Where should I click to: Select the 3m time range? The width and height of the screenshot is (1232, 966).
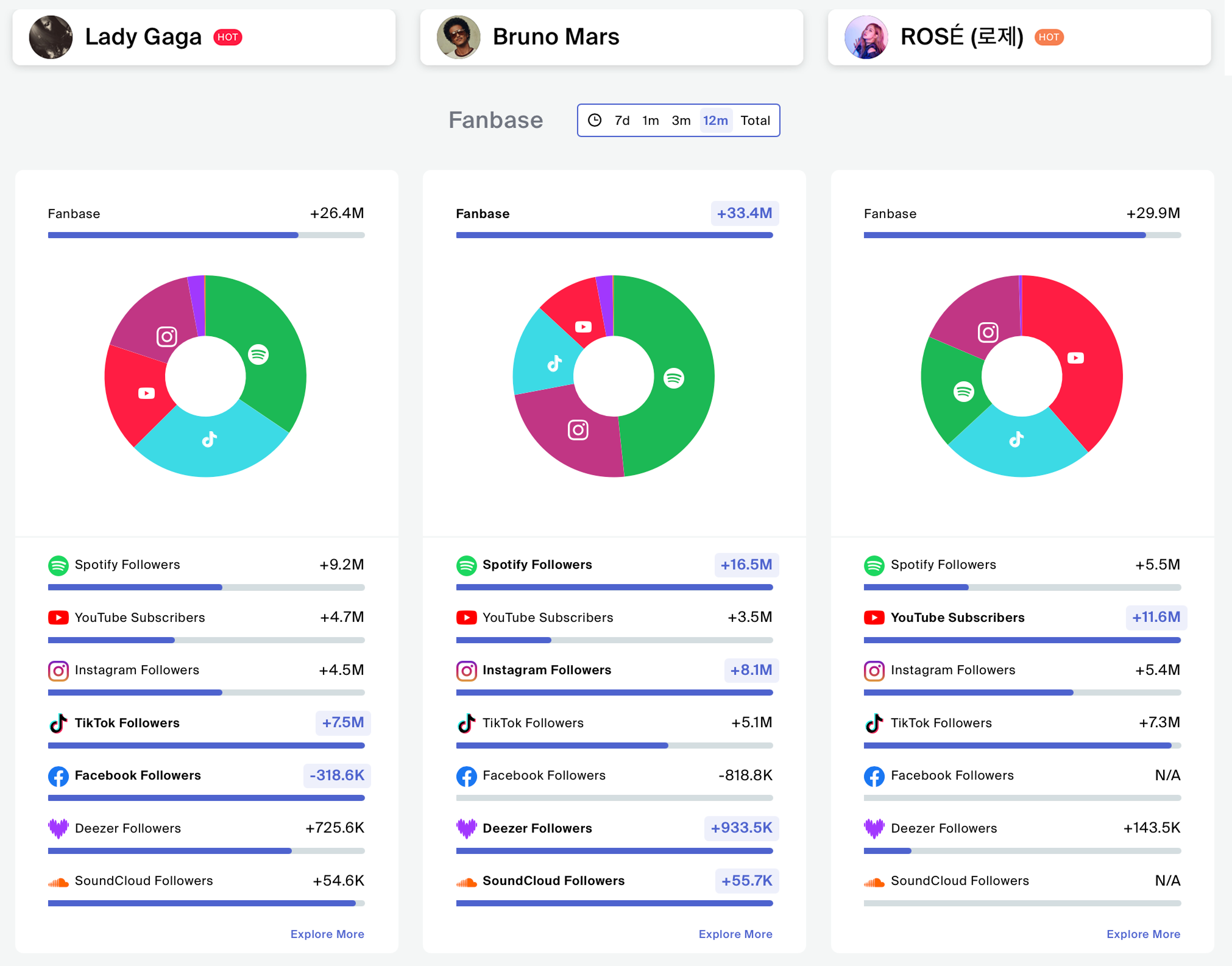[x=681, y=121]
